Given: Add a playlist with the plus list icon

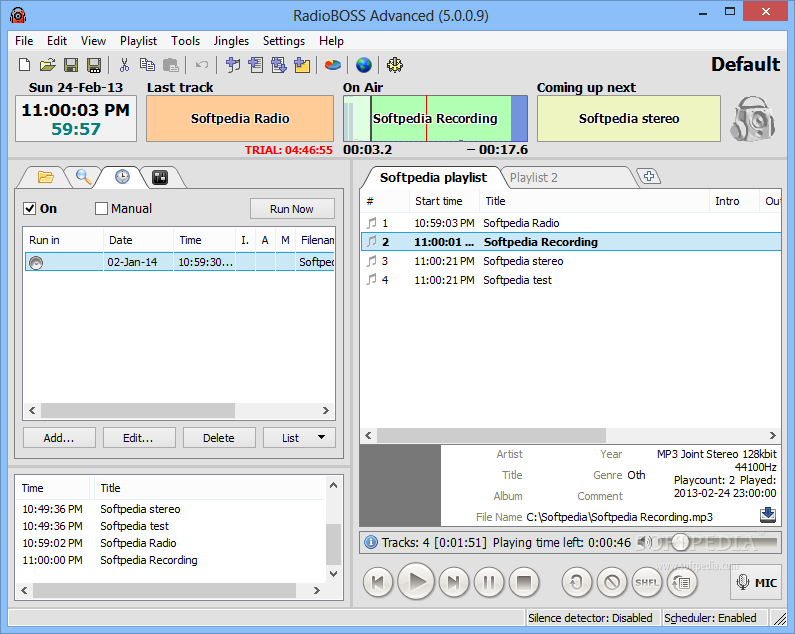Looking at the screenshot, I should (256, 65).
